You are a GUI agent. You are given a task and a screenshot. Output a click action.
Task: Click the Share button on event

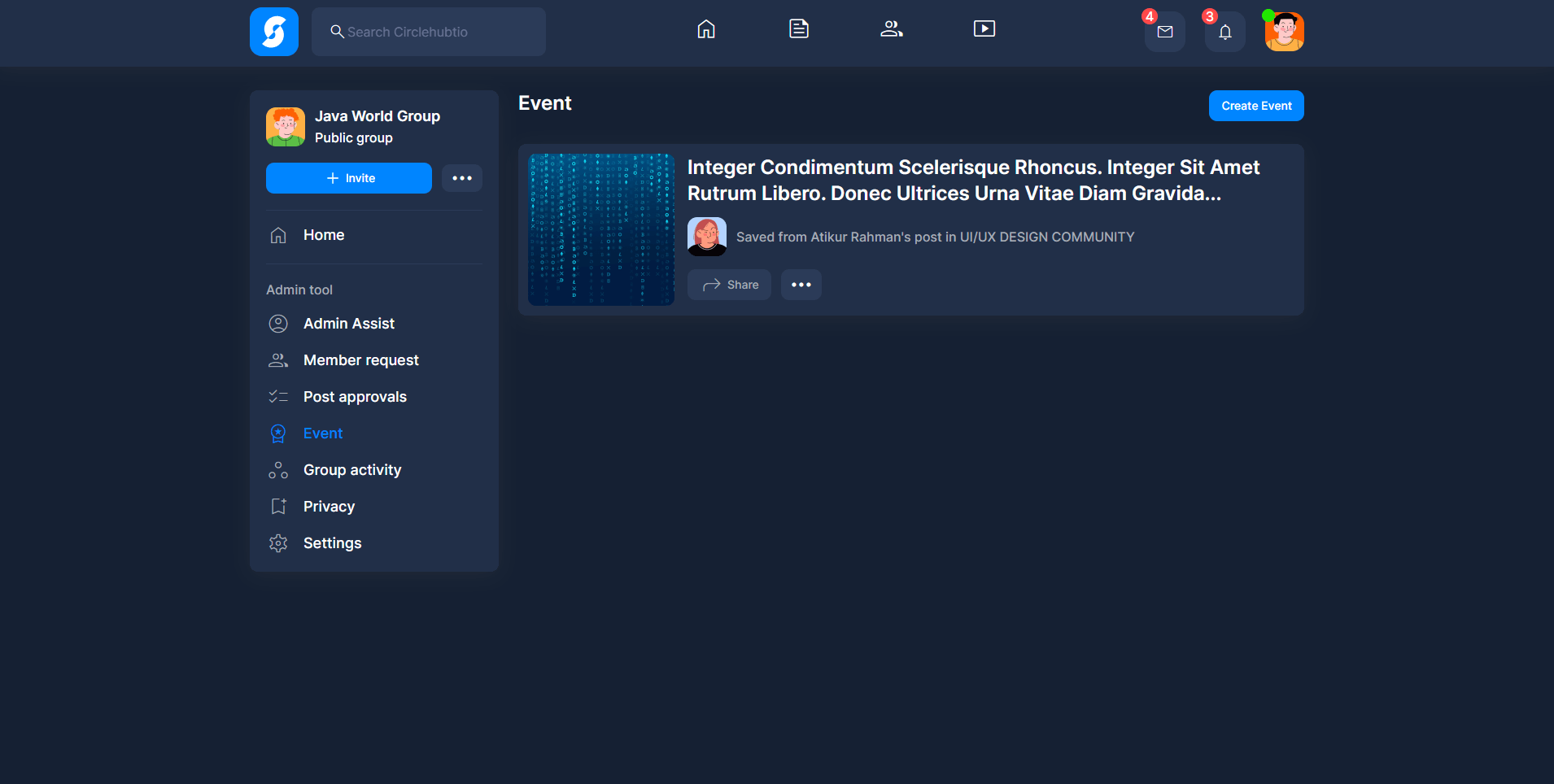(x=729, y=285)
